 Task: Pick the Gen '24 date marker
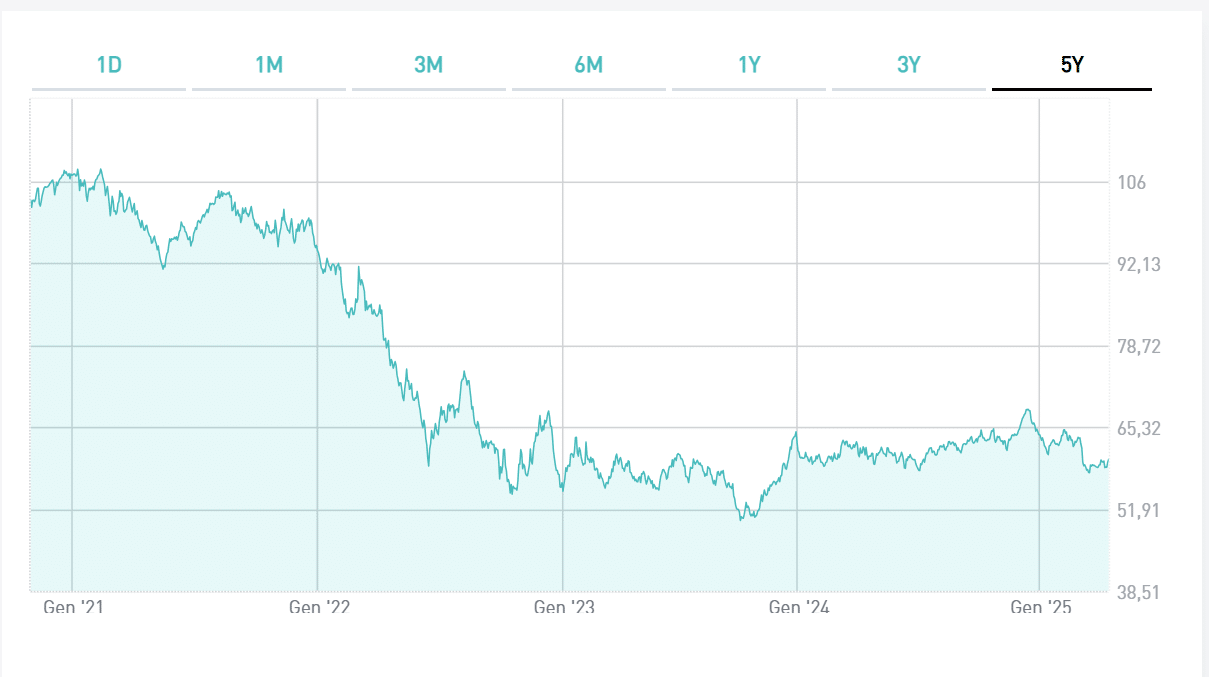[799, 607]
